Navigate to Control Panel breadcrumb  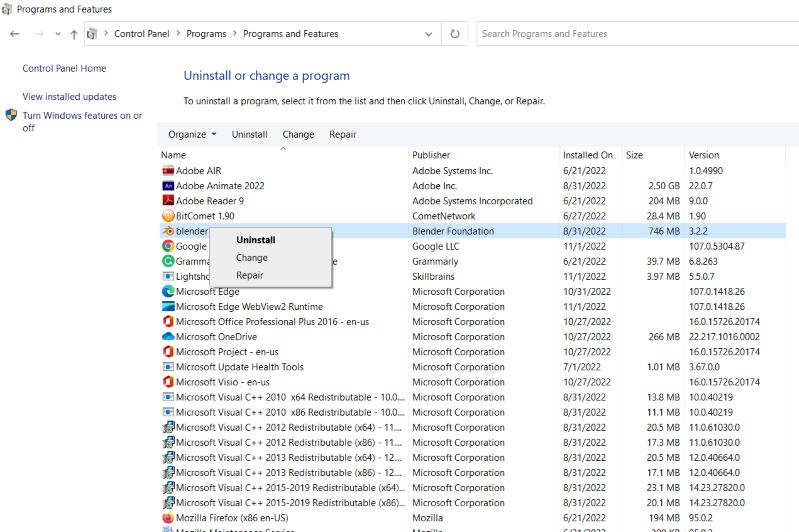(142, 34)
